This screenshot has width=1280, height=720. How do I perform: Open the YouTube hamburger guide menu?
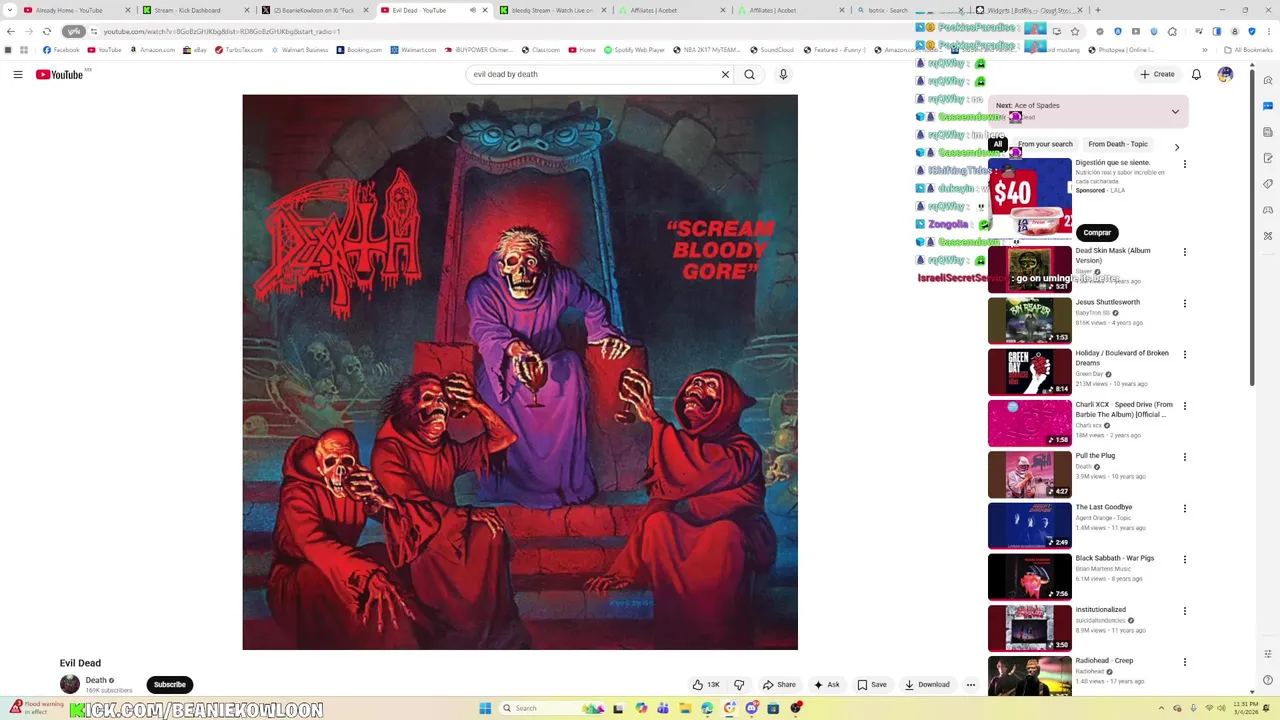click(x=18, y=74)
